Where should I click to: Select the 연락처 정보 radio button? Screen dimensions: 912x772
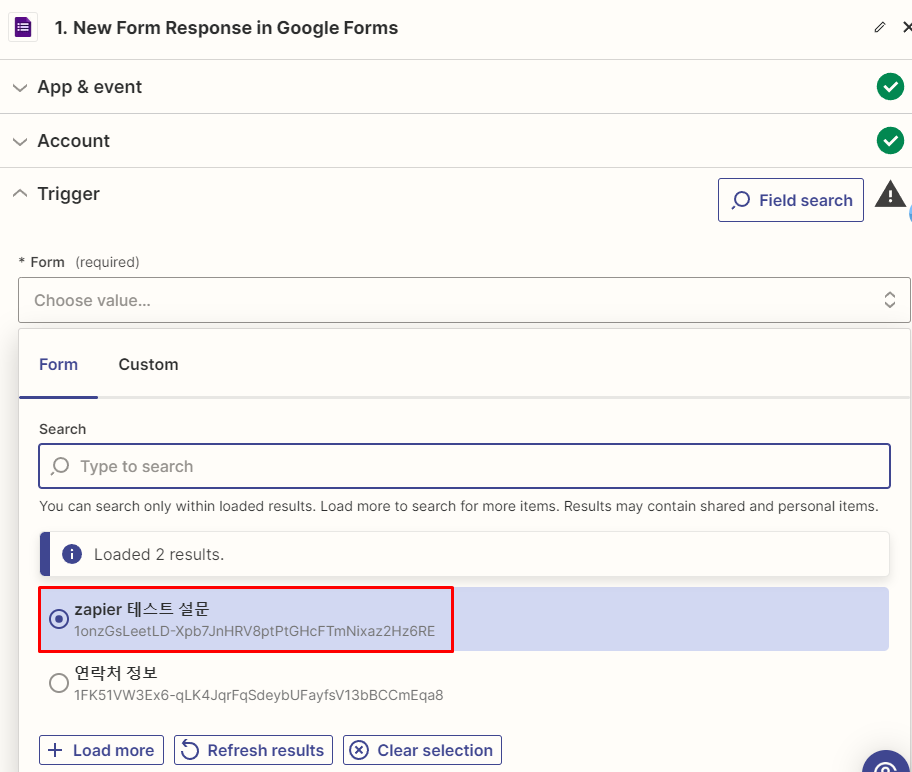tap(59, 683)
